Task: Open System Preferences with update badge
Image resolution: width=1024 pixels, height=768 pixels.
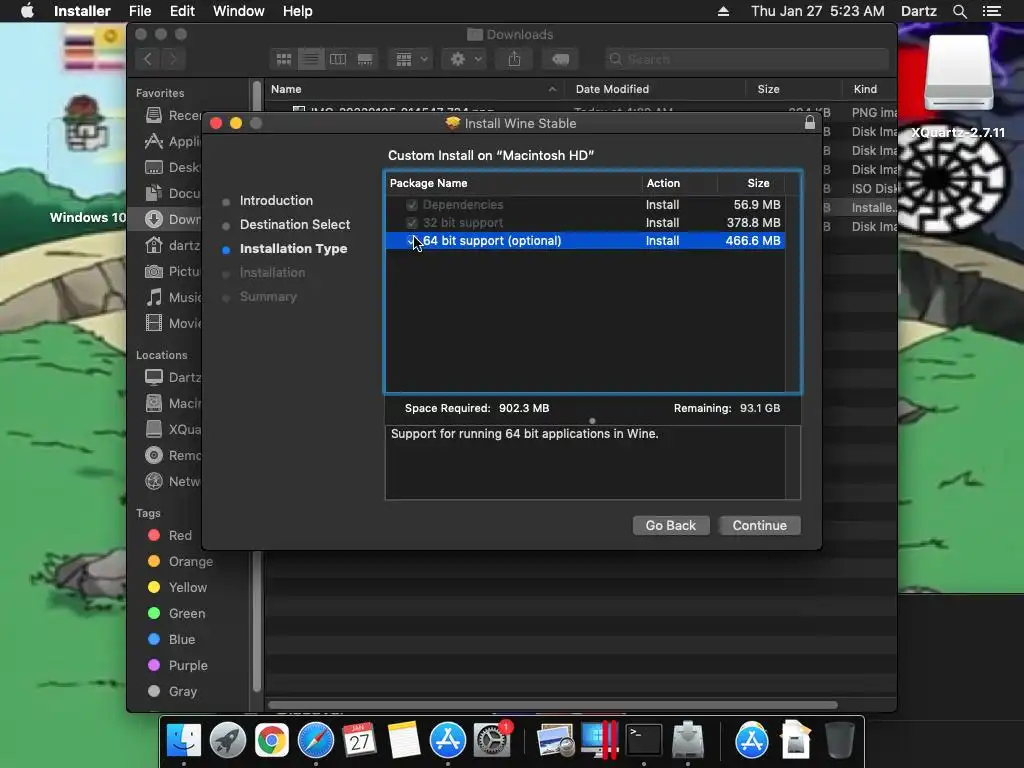Action: [x=492, y=741]
